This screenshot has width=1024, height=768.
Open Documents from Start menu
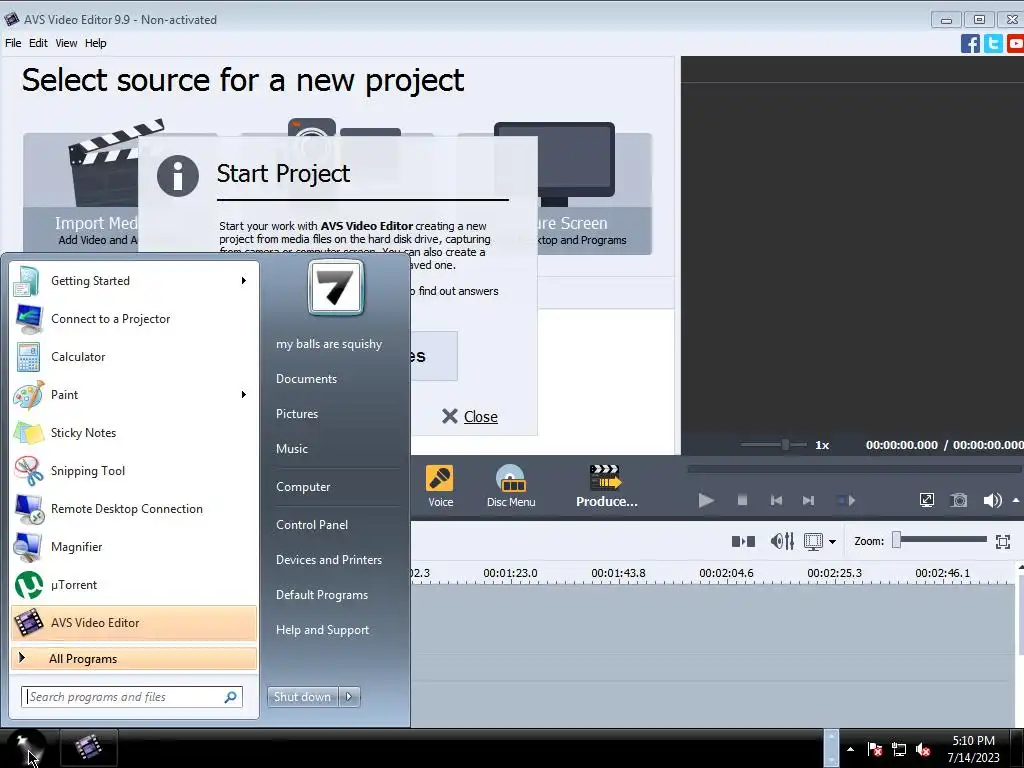tap(306, 379)
